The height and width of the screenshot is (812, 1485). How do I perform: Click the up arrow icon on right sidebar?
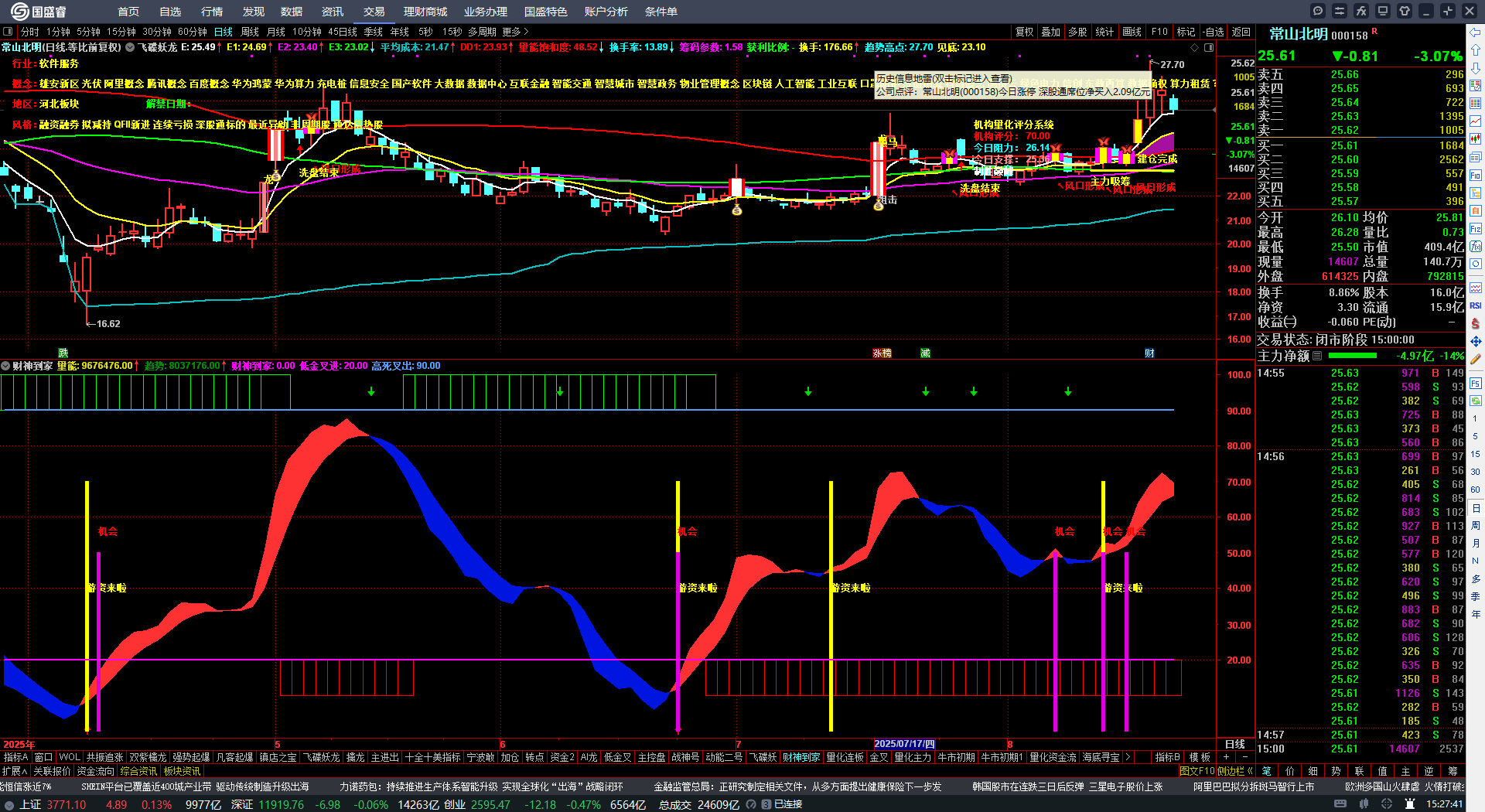click(x=1476, y=49)
